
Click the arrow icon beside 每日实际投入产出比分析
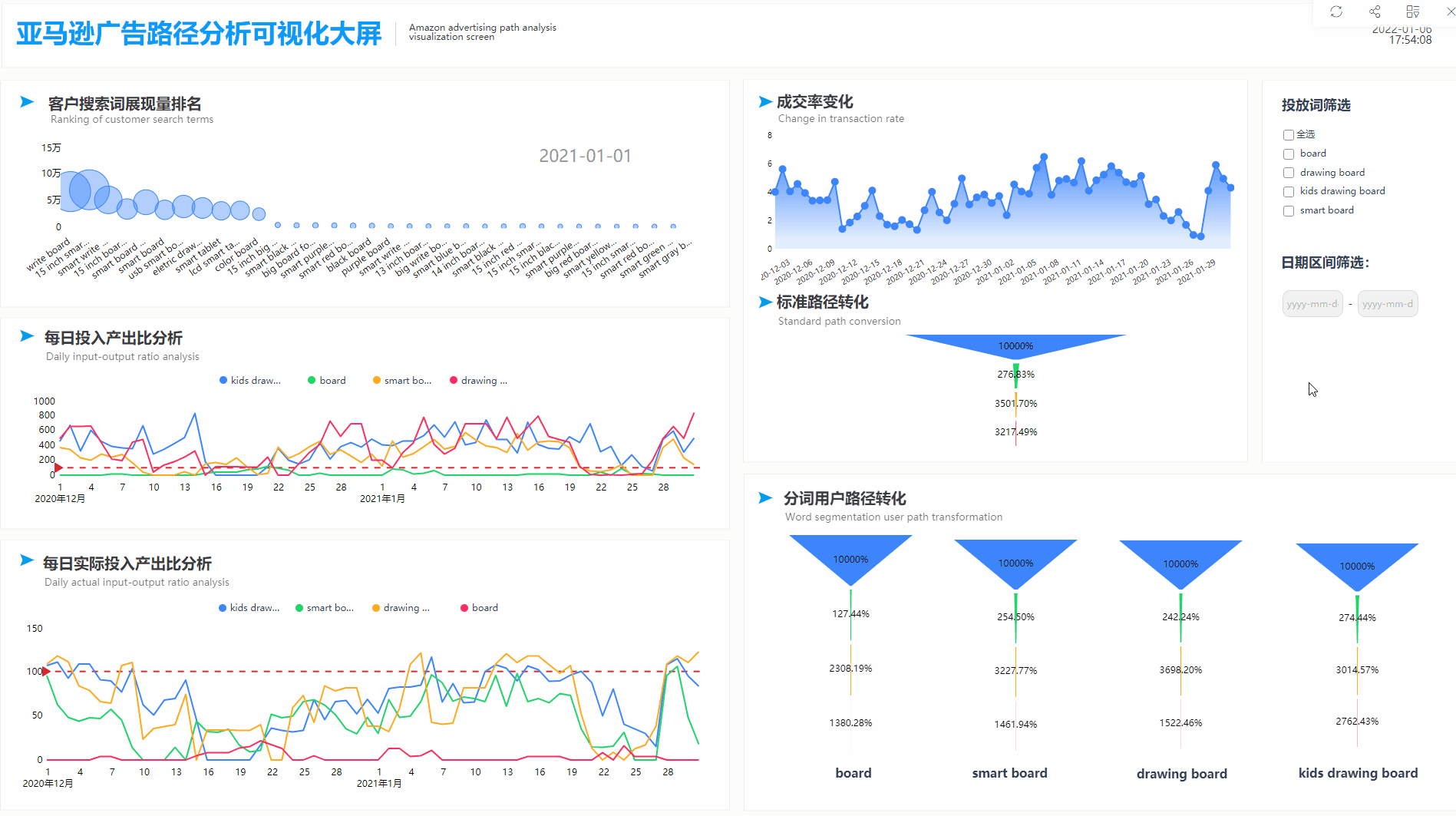click(26, 563)
